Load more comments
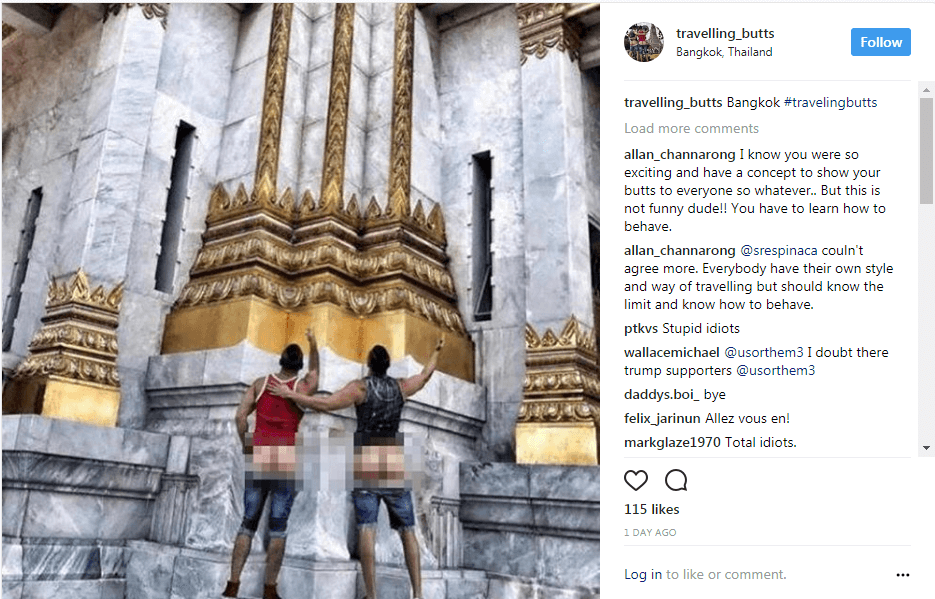935x599 pixels. (x=691, y=128)
